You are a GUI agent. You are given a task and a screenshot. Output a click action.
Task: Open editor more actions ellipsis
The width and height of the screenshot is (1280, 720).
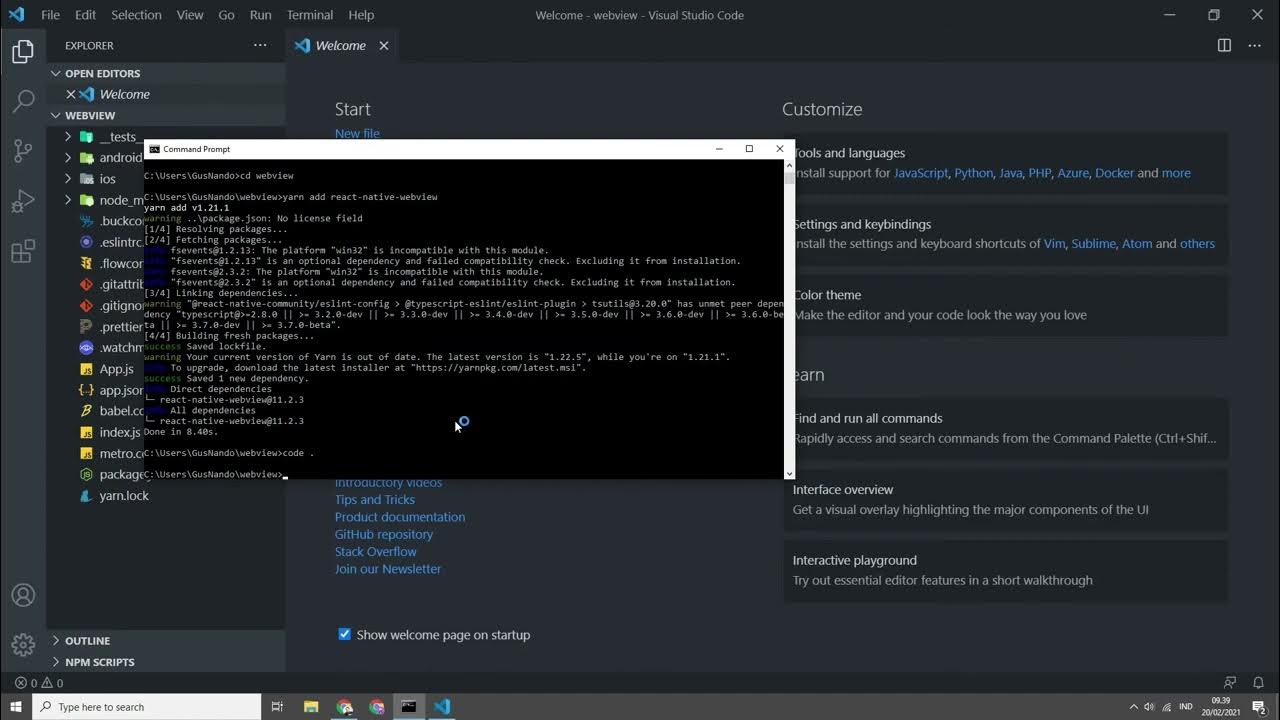click(1254, 45)
